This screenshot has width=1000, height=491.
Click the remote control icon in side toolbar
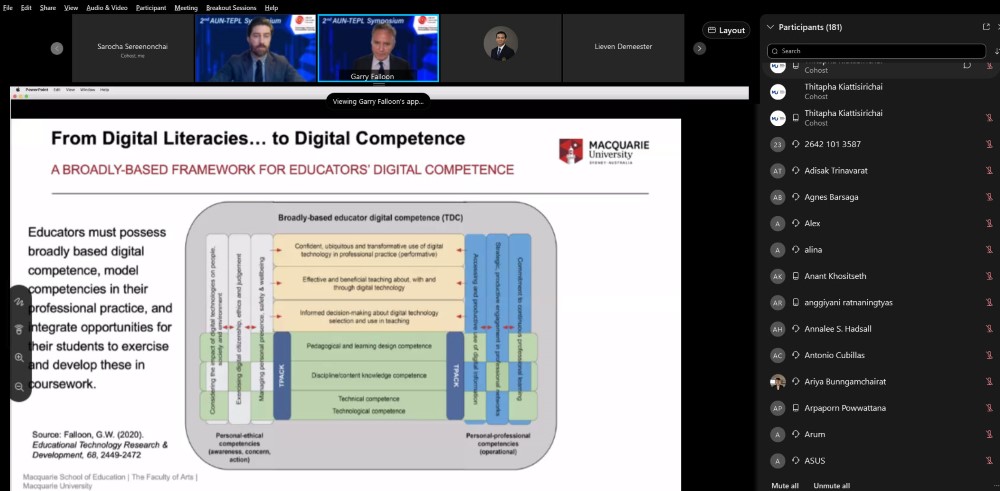point(19,329)
